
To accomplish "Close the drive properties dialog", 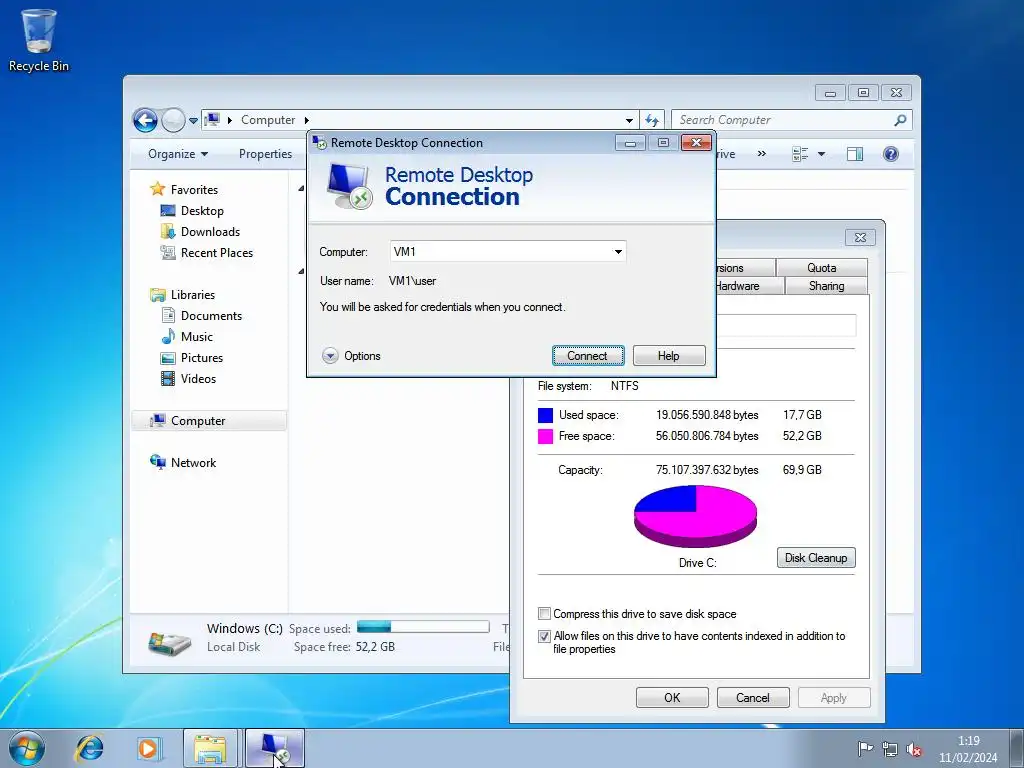I will (860, 238).
